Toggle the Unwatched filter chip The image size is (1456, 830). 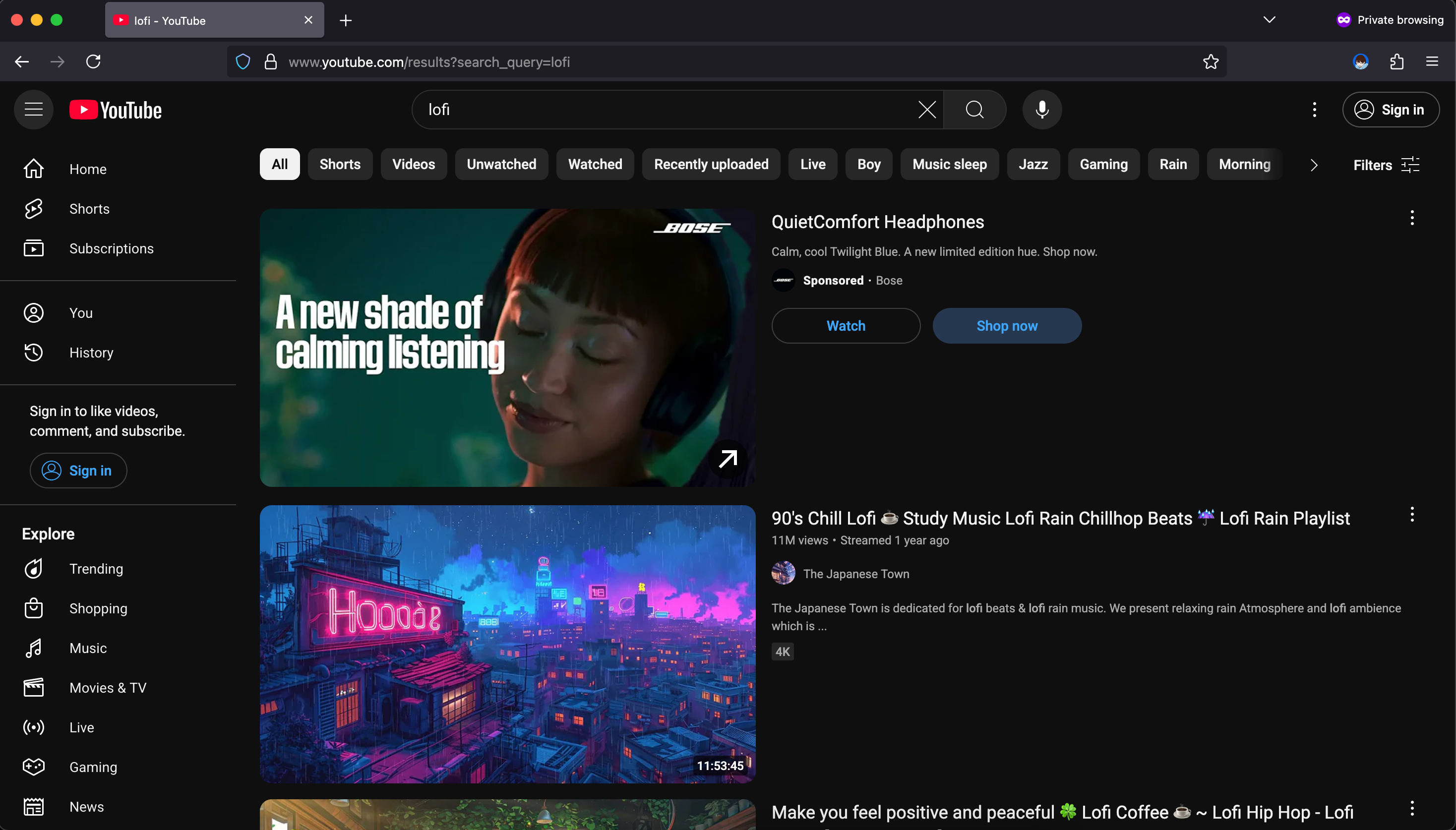tap(501, 164)
